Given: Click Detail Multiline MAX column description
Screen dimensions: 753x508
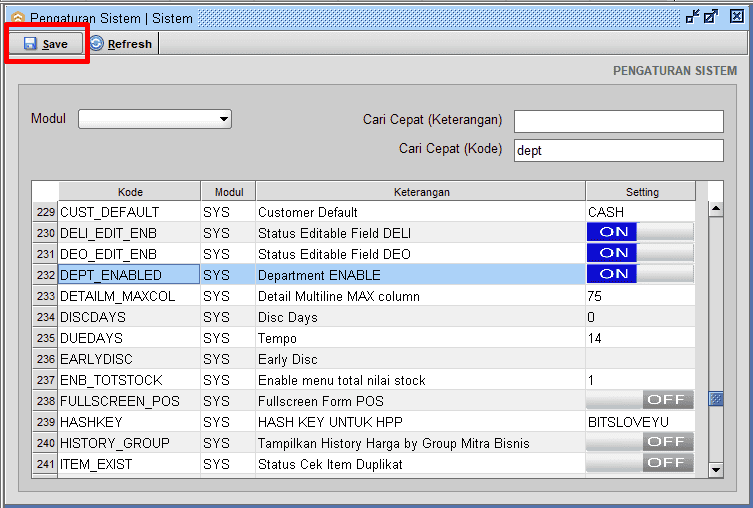Looking at the screenshot, I should [x=420, y=296].
